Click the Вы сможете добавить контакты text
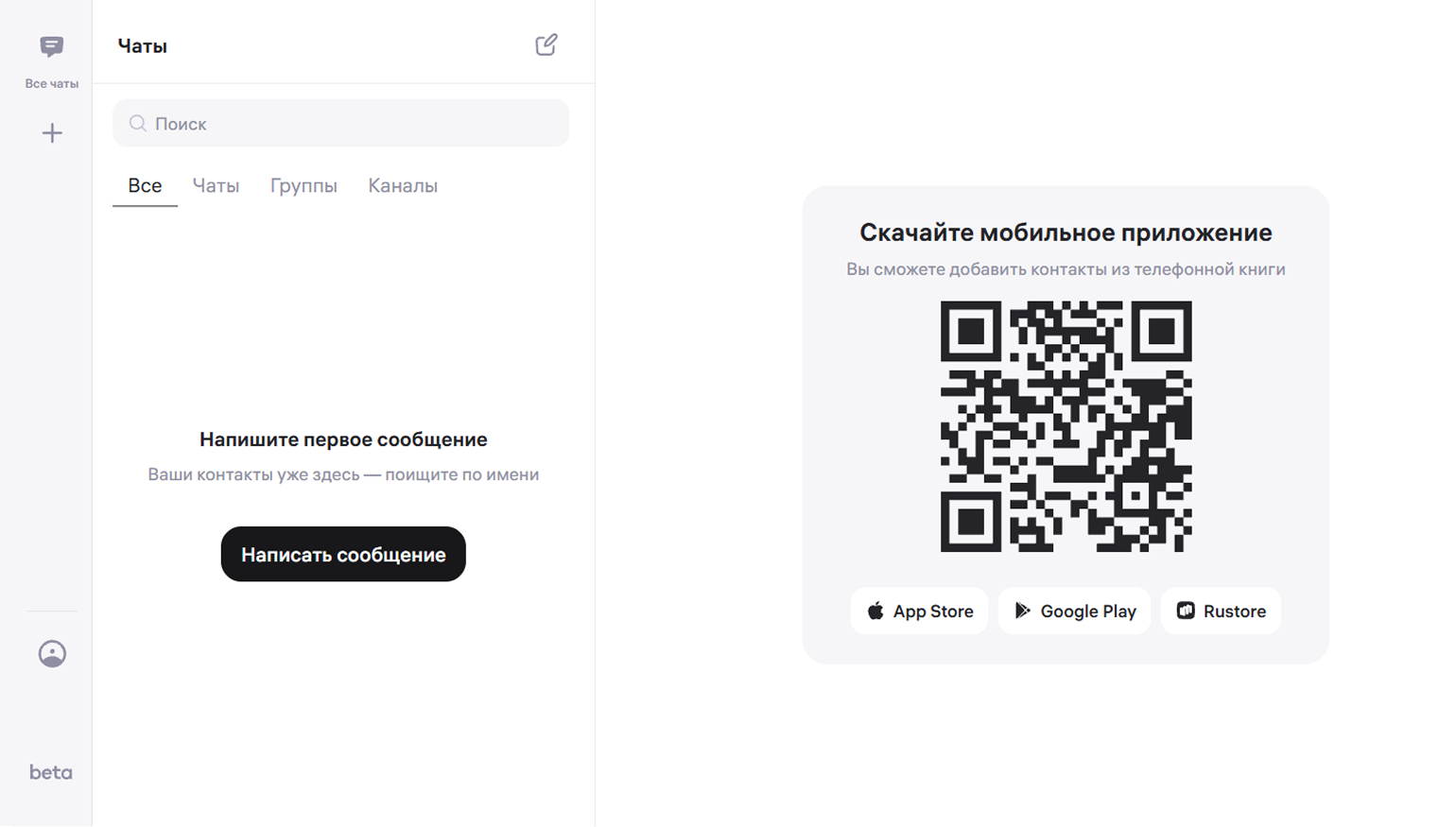 [1066, 269]
